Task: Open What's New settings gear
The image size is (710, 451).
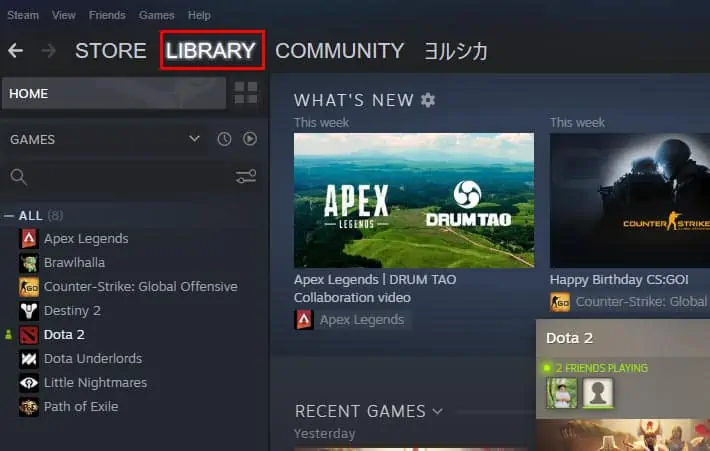Action: (428, 100)
